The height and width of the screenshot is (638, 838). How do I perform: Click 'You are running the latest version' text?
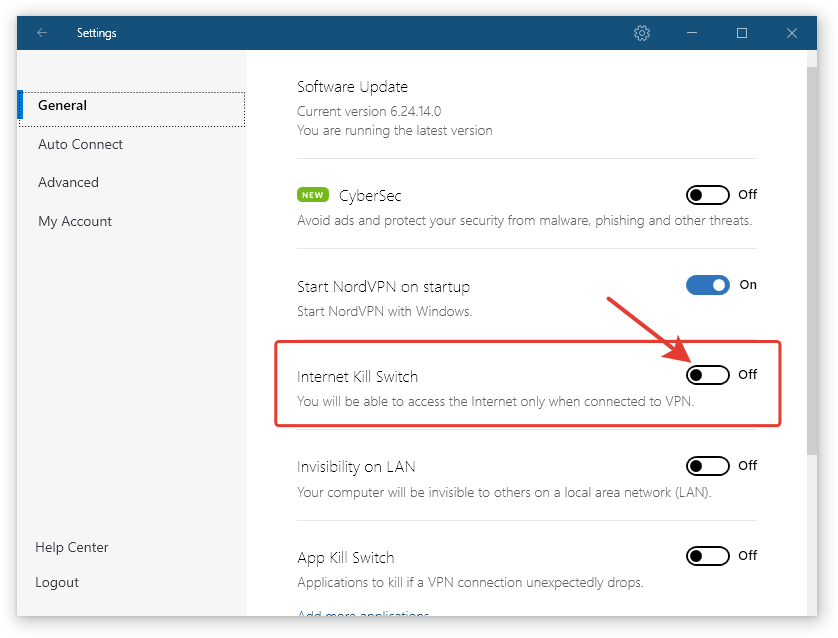(x=394, y=130)
